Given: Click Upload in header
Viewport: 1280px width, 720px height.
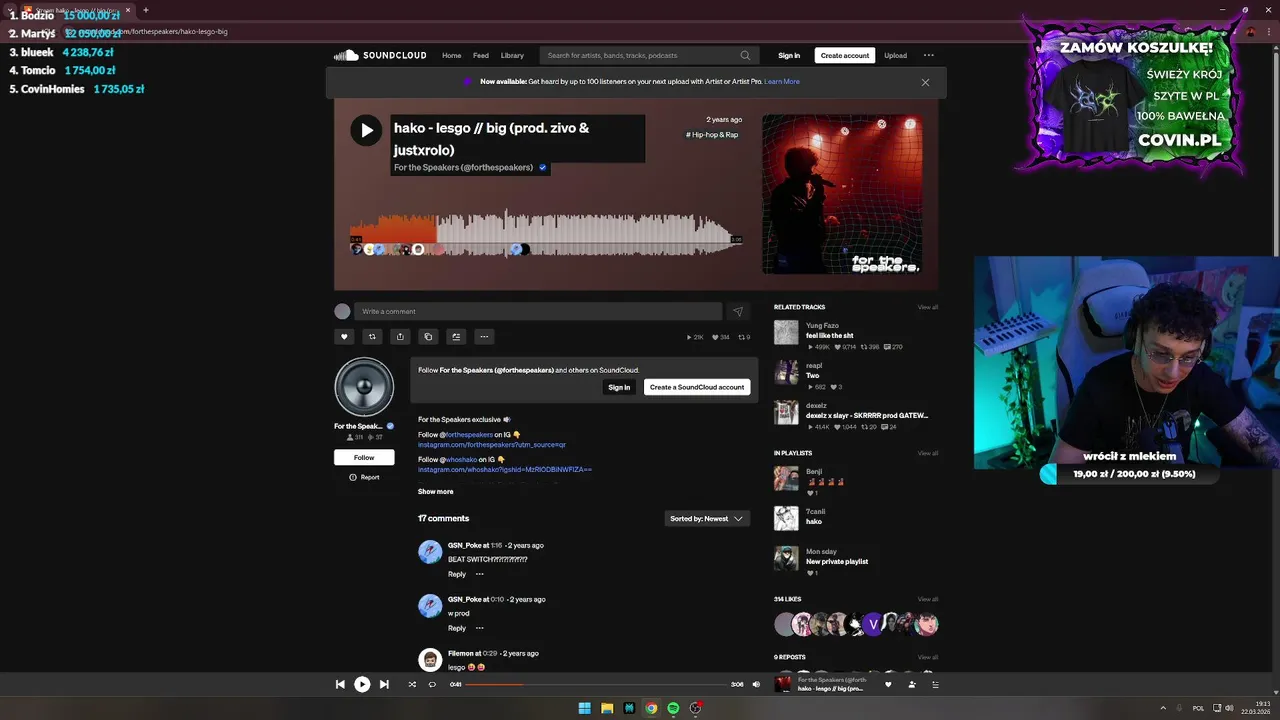Looking at the screenshot, I should click(895, 55).
